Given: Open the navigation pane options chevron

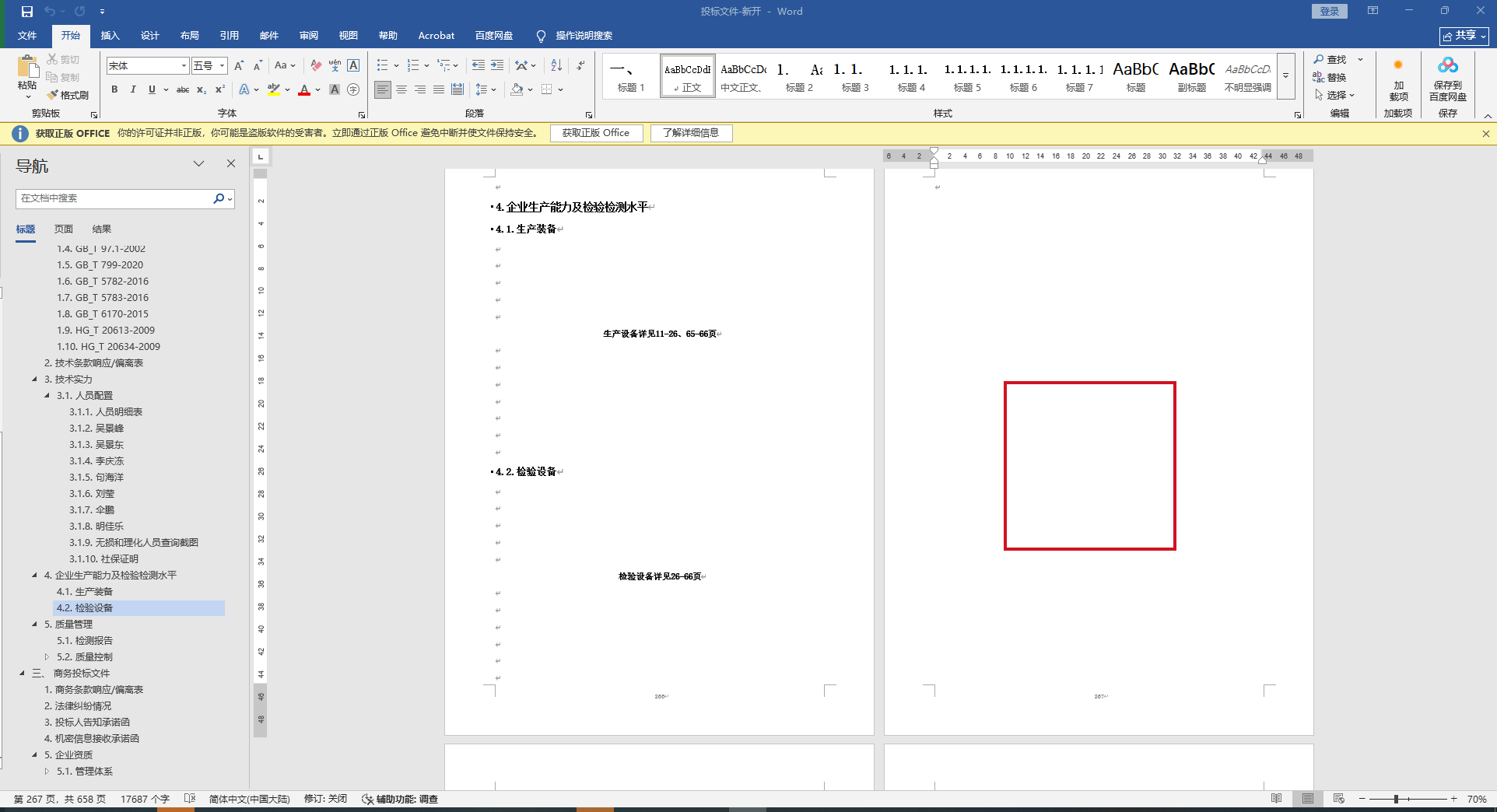Looking at the screenshot, I should pos(199,163).
